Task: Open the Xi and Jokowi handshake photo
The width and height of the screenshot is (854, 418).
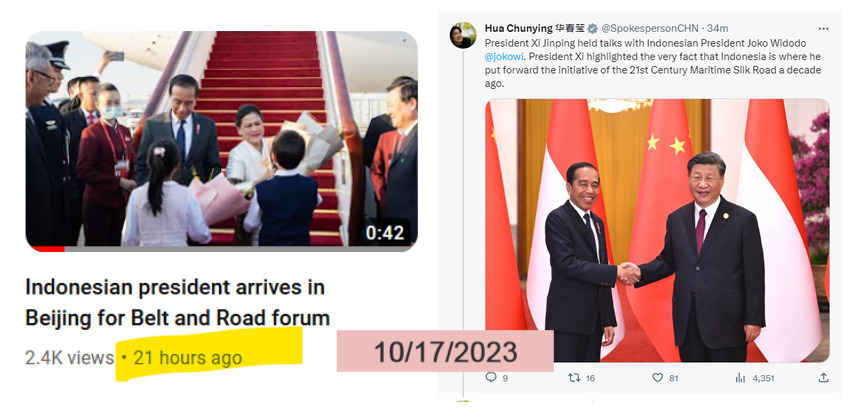Action: tap(657, 231)
